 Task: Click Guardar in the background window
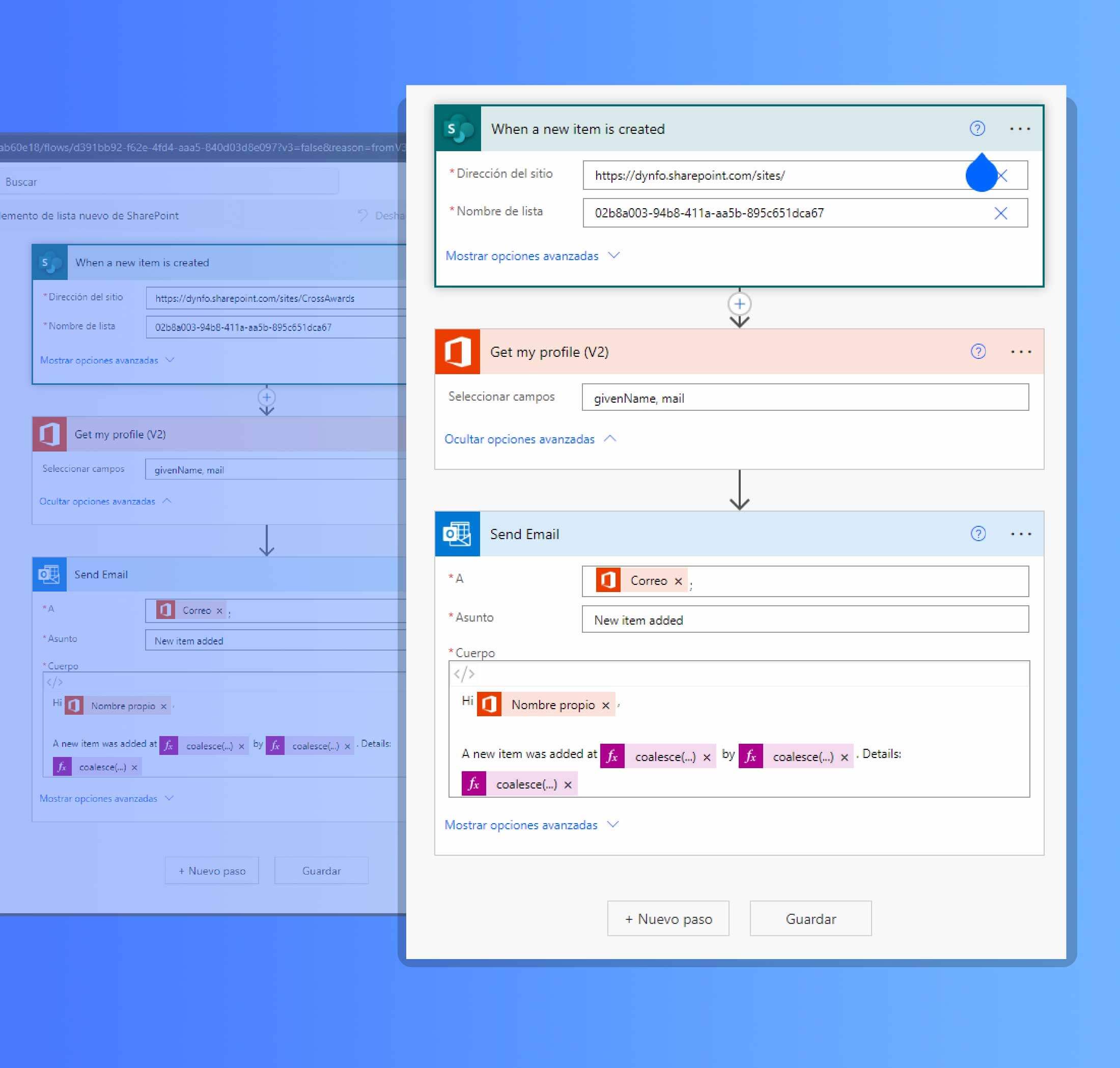(x=321, y=871)
